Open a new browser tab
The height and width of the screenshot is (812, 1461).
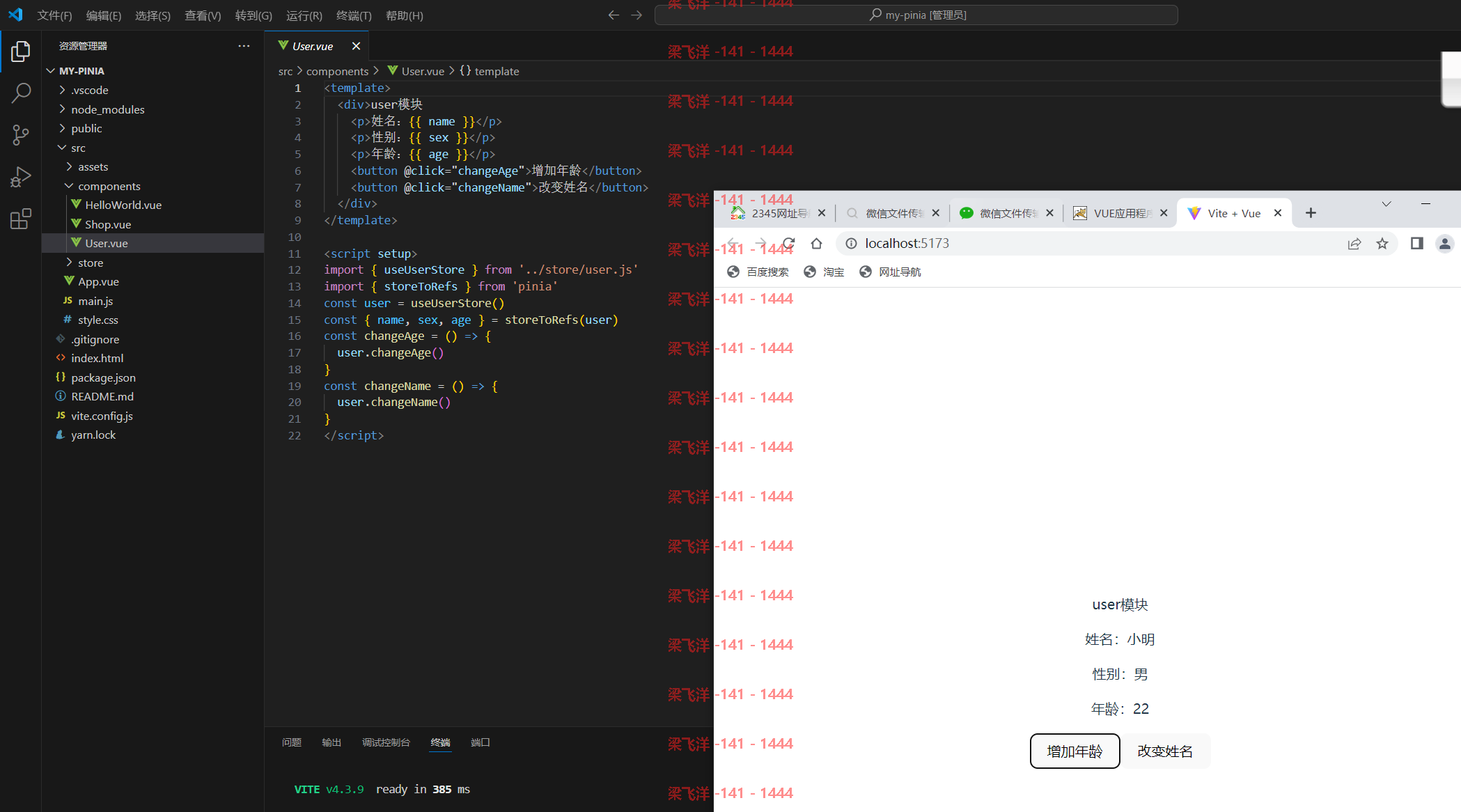pyautogui.click(x=1311, y=213)
